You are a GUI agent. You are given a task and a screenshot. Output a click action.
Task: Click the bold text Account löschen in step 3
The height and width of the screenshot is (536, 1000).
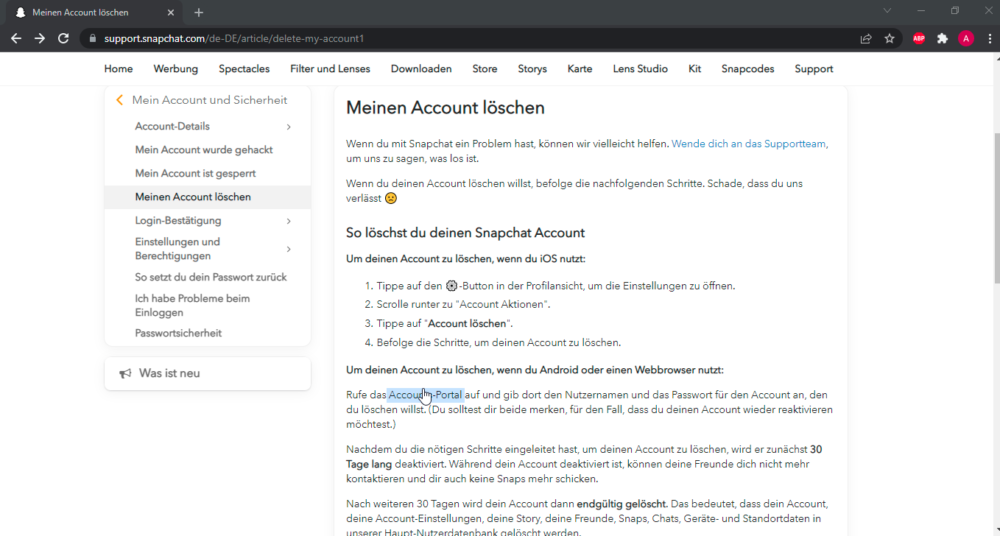point(466,324)
